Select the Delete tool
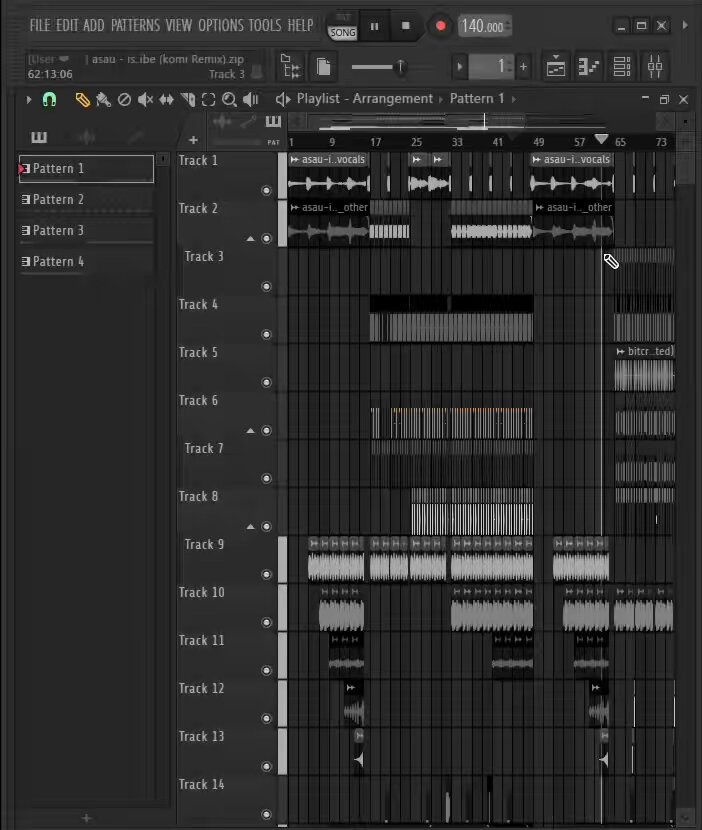Image resolution: width=702 pixels, height=830 pixels. (x=124, y=100)
